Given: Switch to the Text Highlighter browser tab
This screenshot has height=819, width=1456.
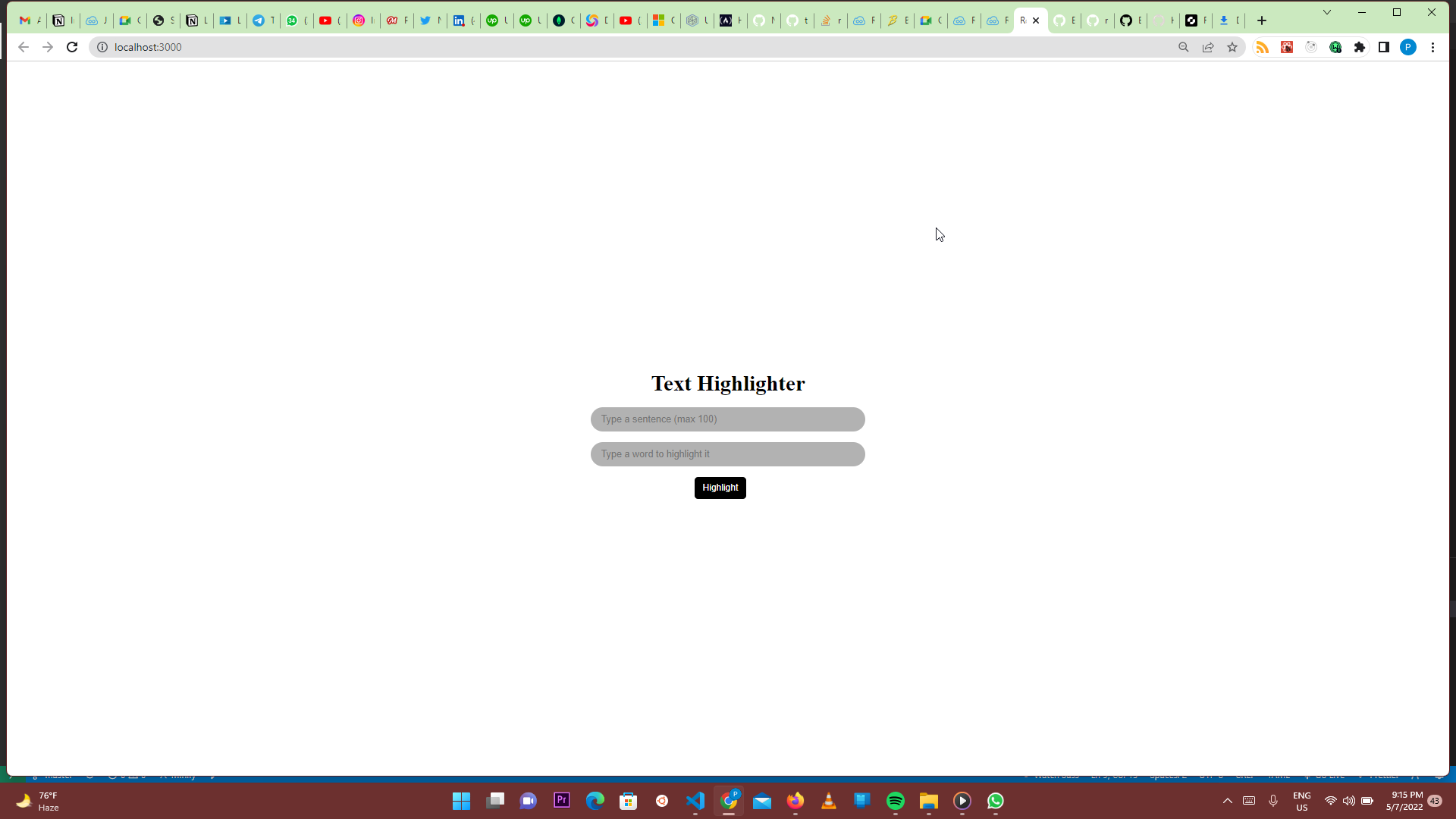Looking at the screenshot, I should click(1024, 20).
